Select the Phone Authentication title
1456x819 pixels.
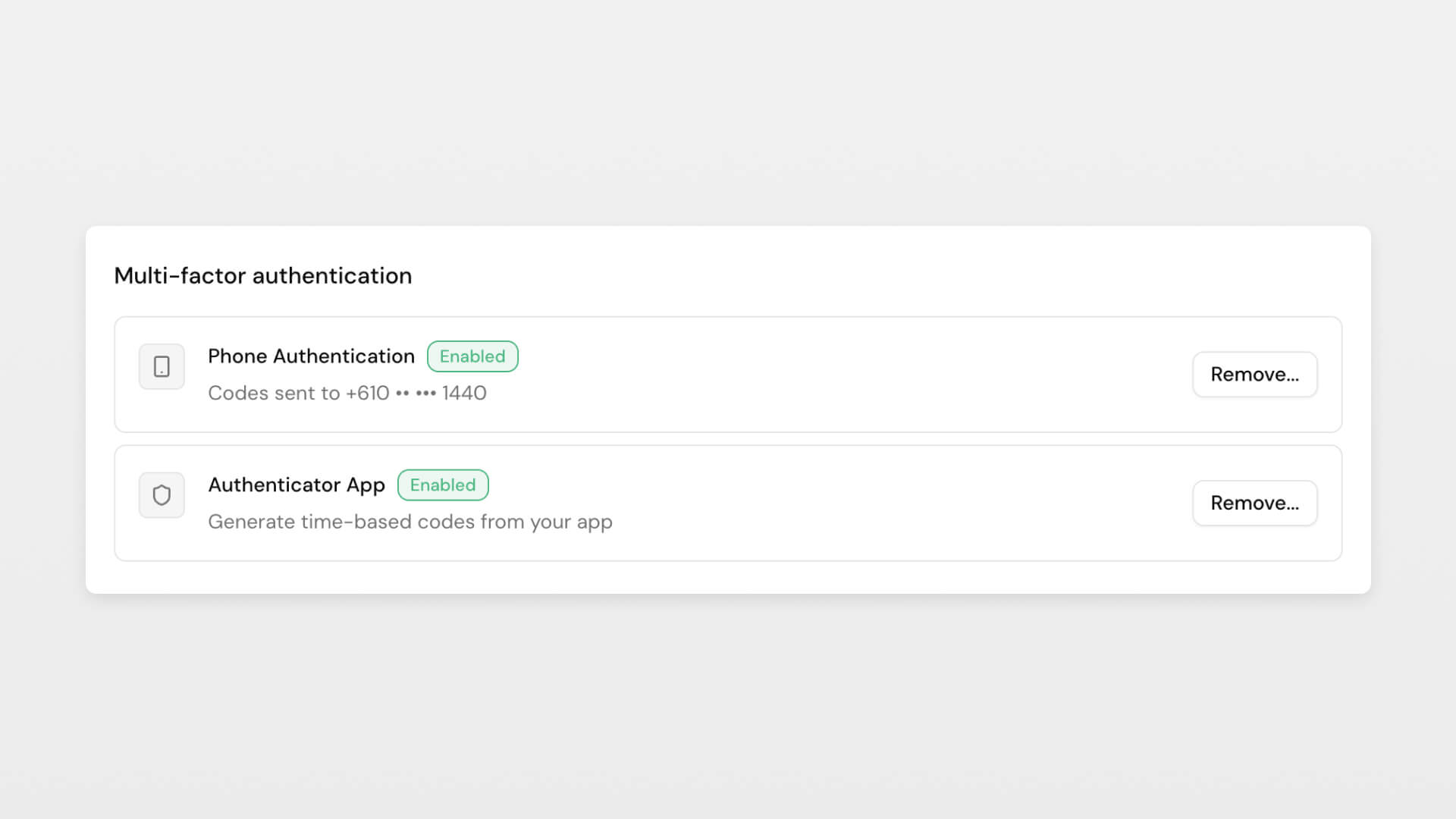tap(311, 356)
